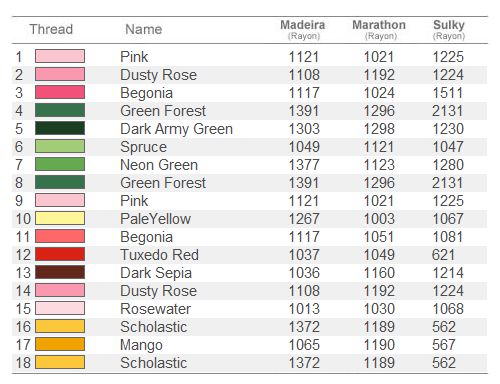
Task: Click Marathon value 1003
Action: point(379,219)
